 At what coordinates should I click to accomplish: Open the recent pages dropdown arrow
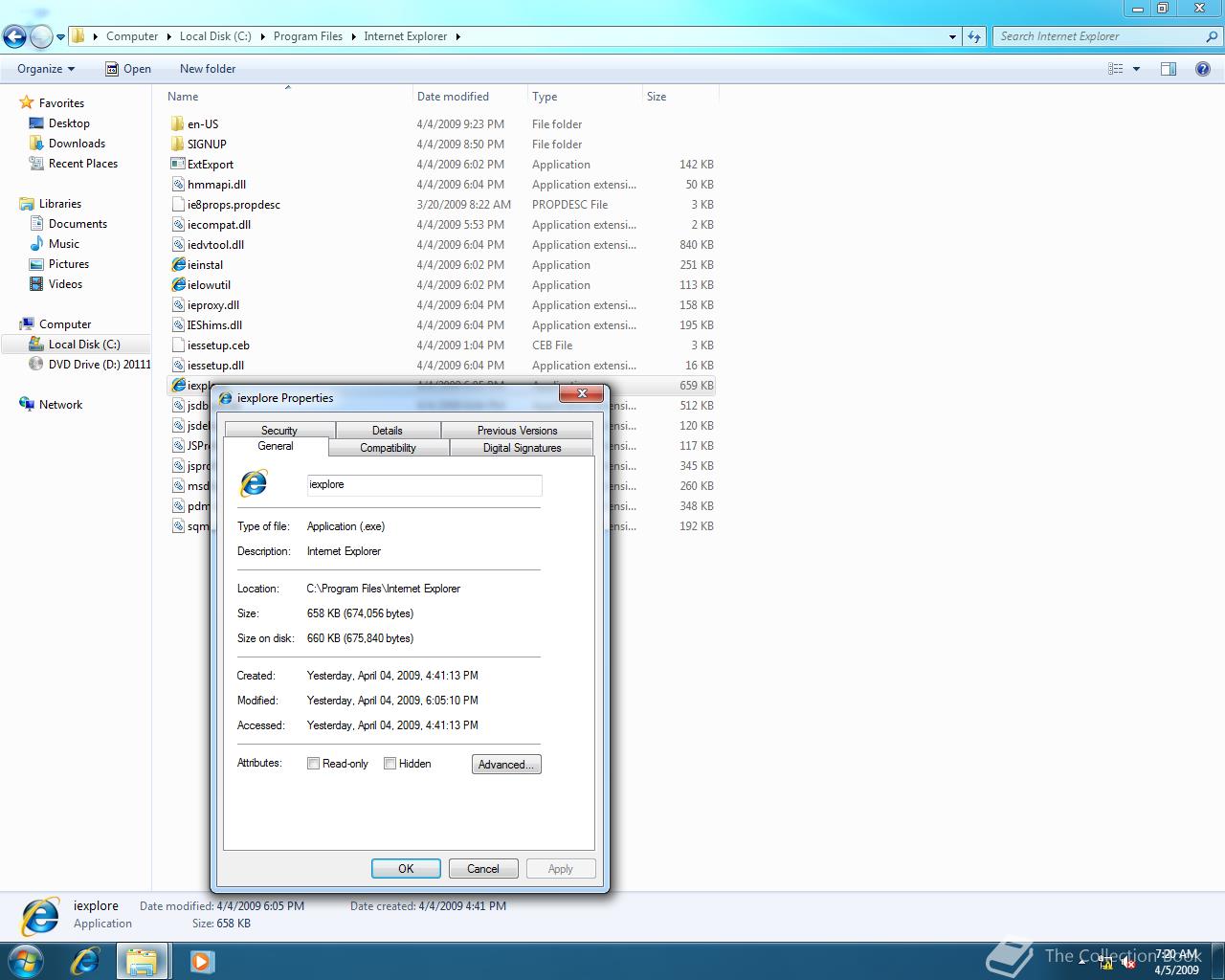pyautogui.click(x=60, y=37)
